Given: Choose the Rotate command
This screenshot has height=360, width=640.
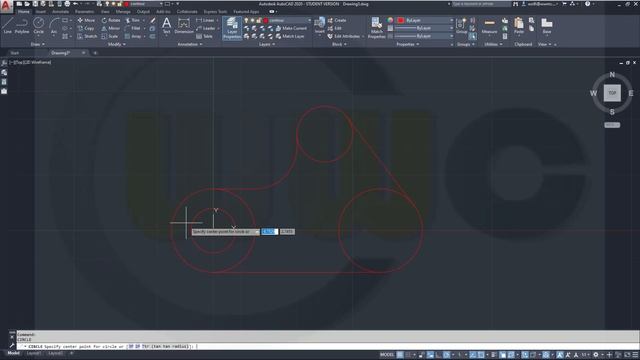Looking at the screenshot, I should pos(111,20).
